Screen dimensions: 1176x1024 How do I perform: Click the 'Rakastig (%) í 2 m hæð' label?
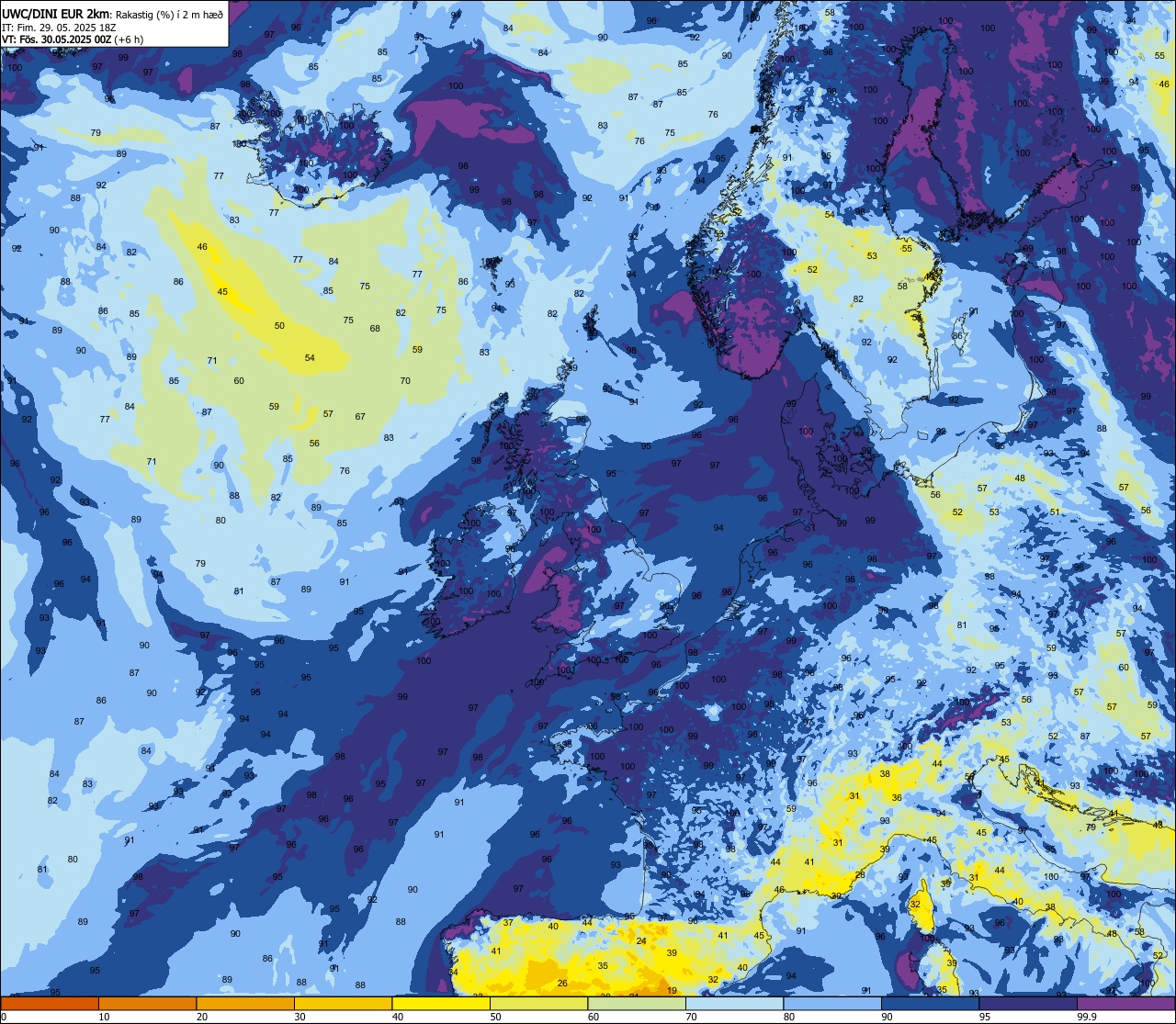169,14
